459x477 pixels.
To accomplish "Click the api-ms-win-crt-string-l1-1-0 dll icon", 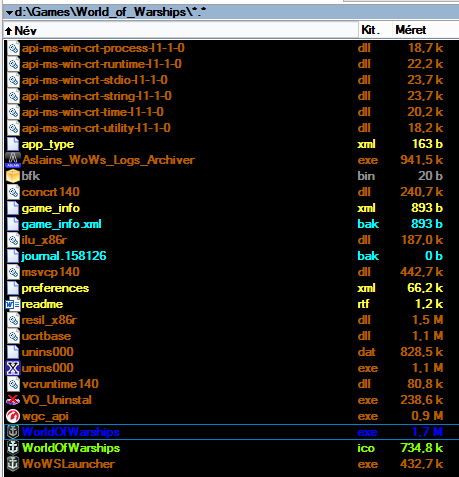I will point(13,96).
